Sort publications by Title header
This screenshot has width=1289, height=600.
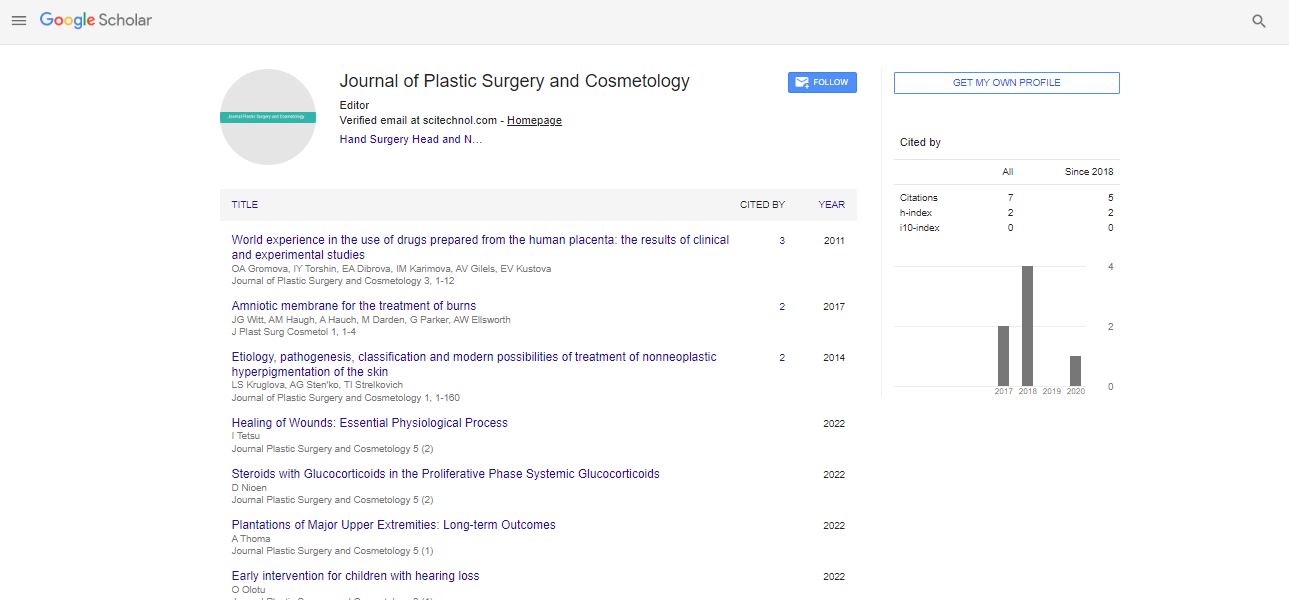[x=245, y=205]
